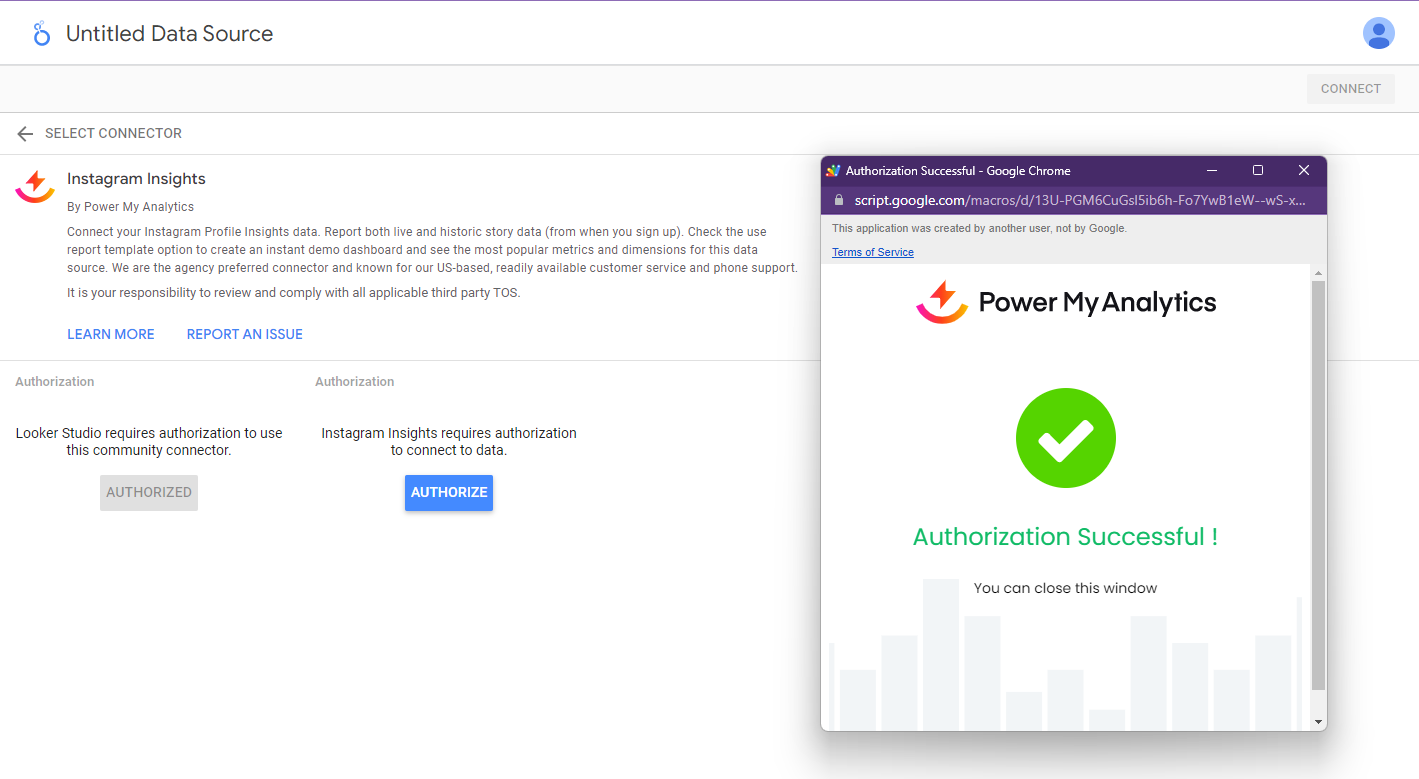
Task: Open the Terms of Service link
Action: point(872,252)
